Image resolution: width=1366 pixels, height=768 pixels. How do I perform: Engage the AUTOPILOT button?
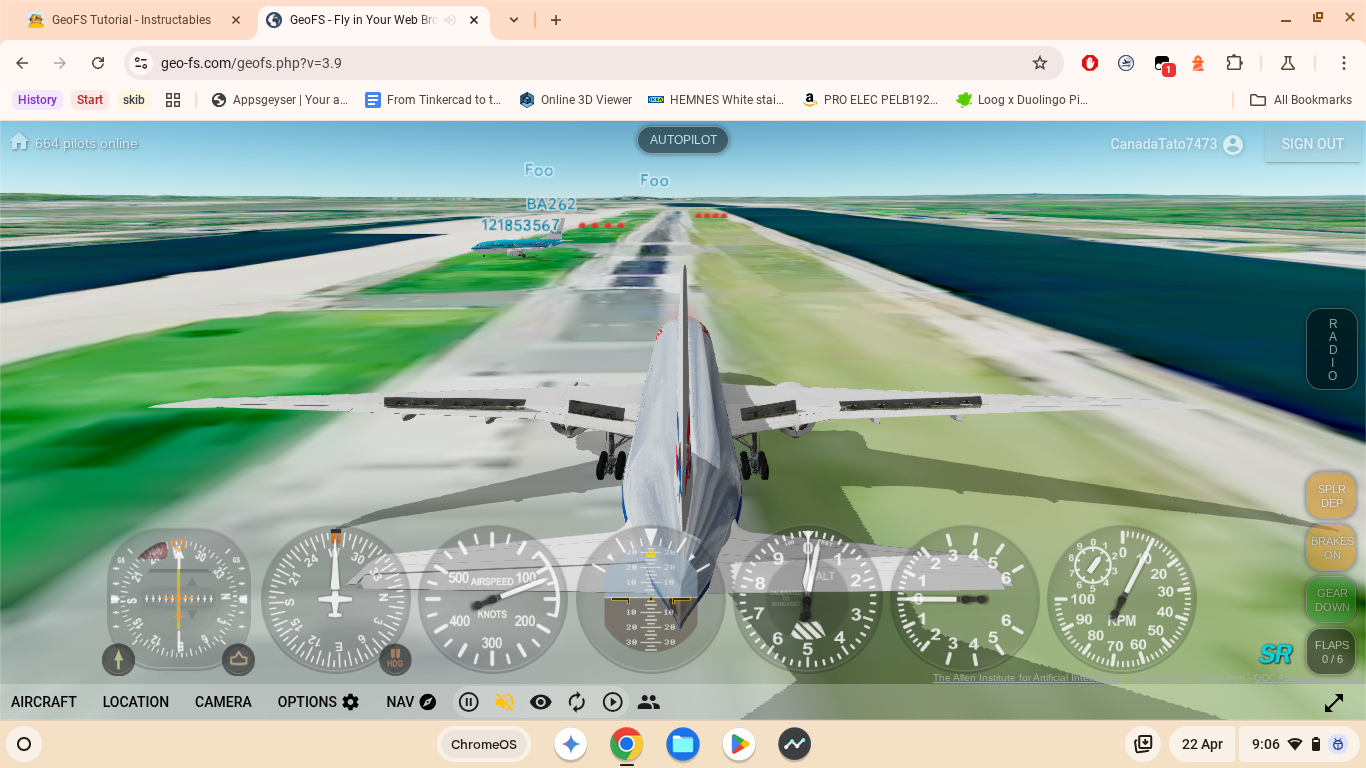(682, 139)
